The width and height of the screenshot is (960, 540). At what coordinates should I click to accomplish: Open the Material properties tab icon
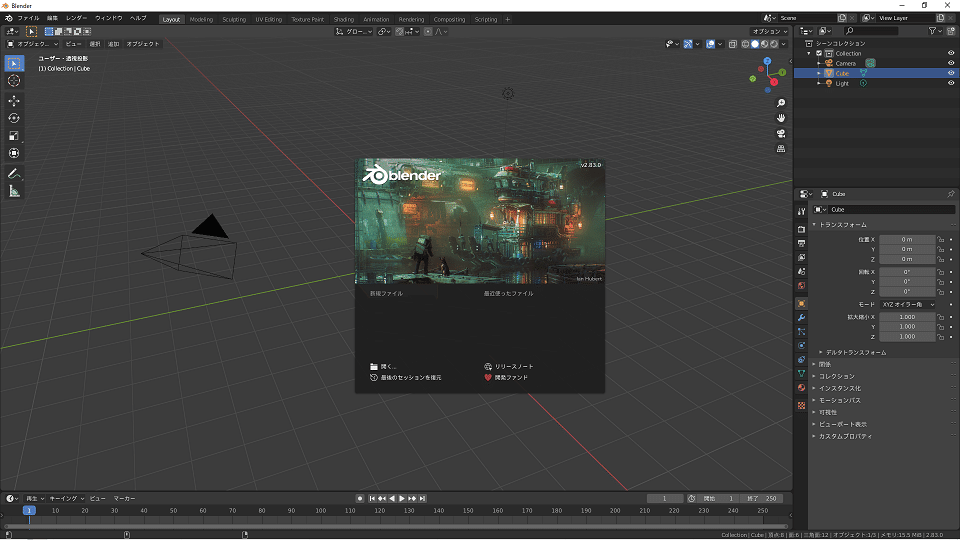tap(801, 388)
